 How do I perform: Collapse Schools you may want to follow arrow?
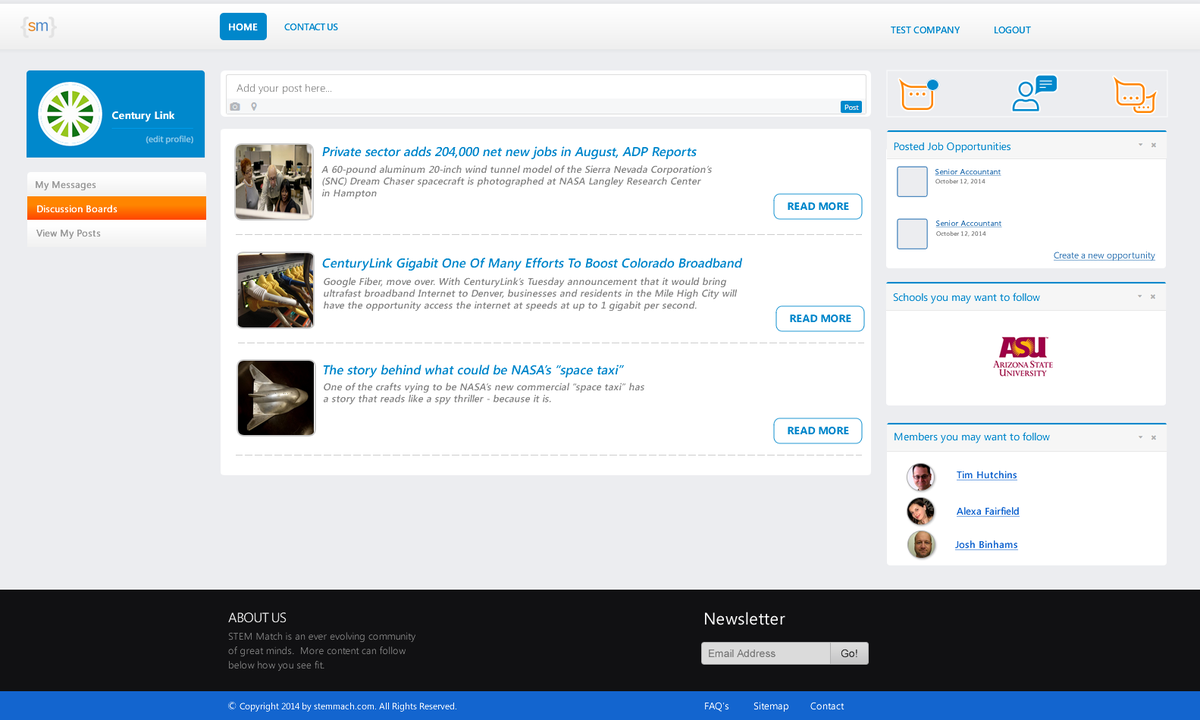[1140, 296]
